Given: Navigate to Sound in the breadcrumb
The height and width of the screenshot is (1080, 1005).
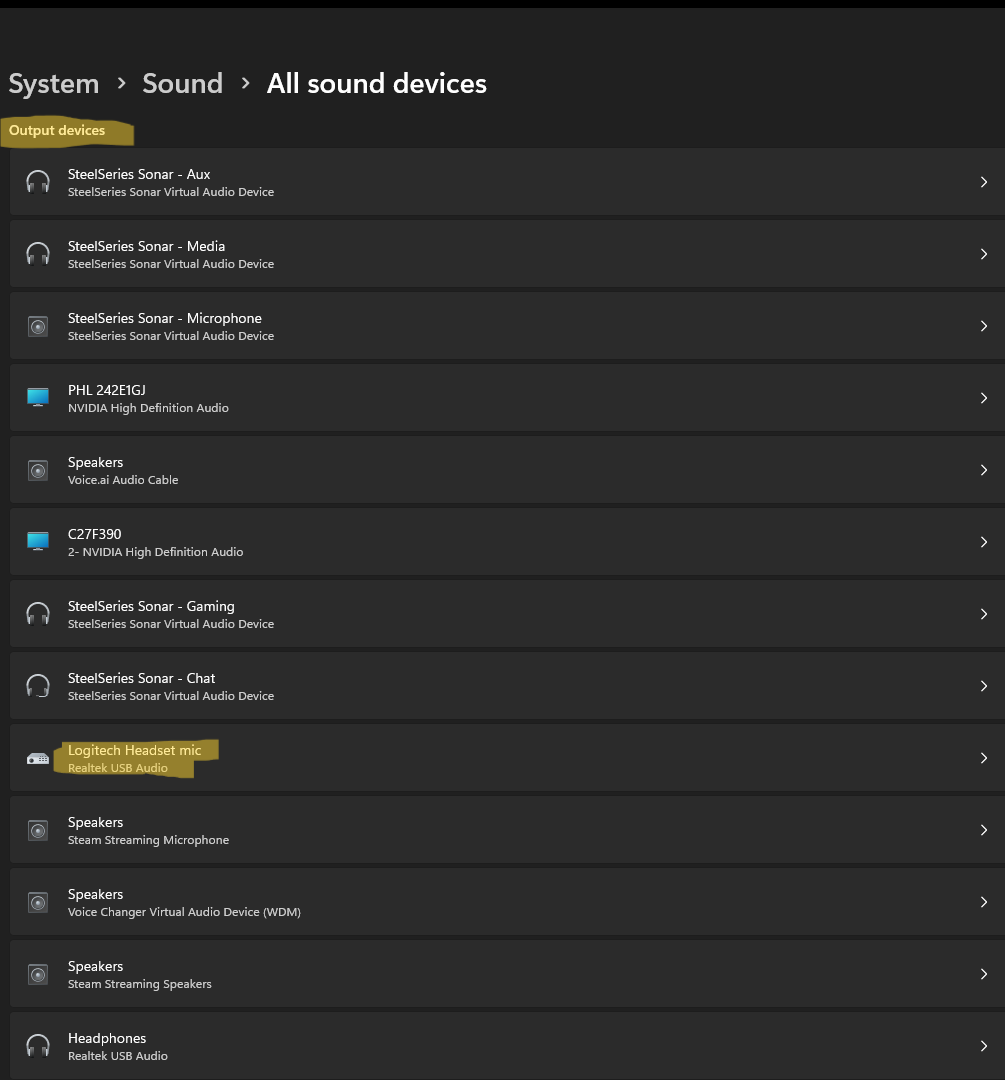Looking at the screenshot, I should click(x=182, y=84).
